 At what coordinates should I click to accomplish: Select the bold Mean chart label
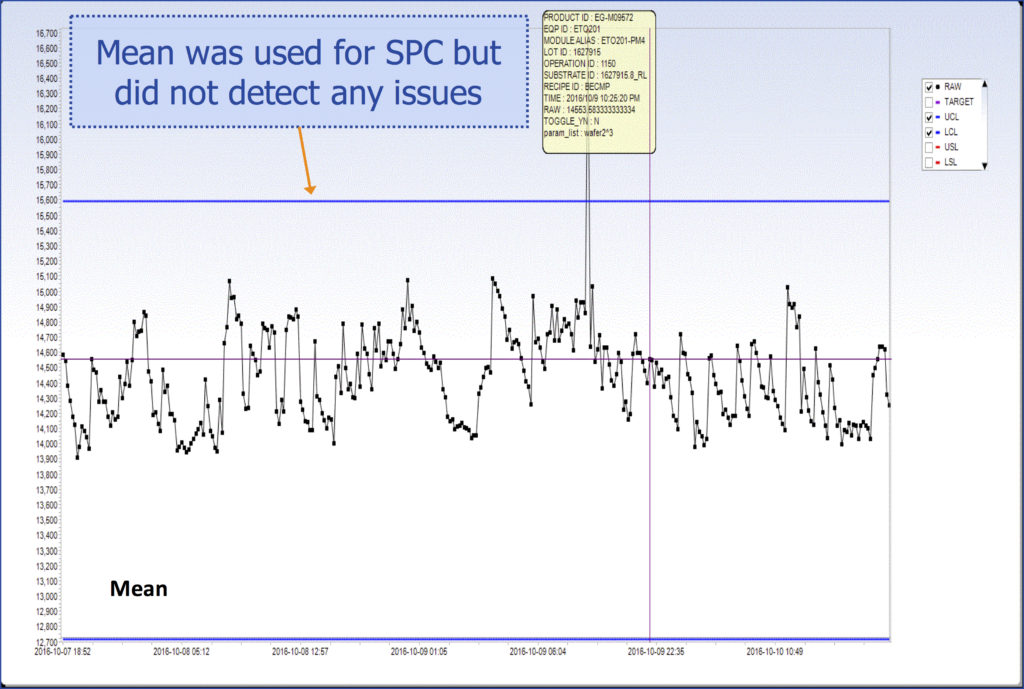click(x=138, y=589)
